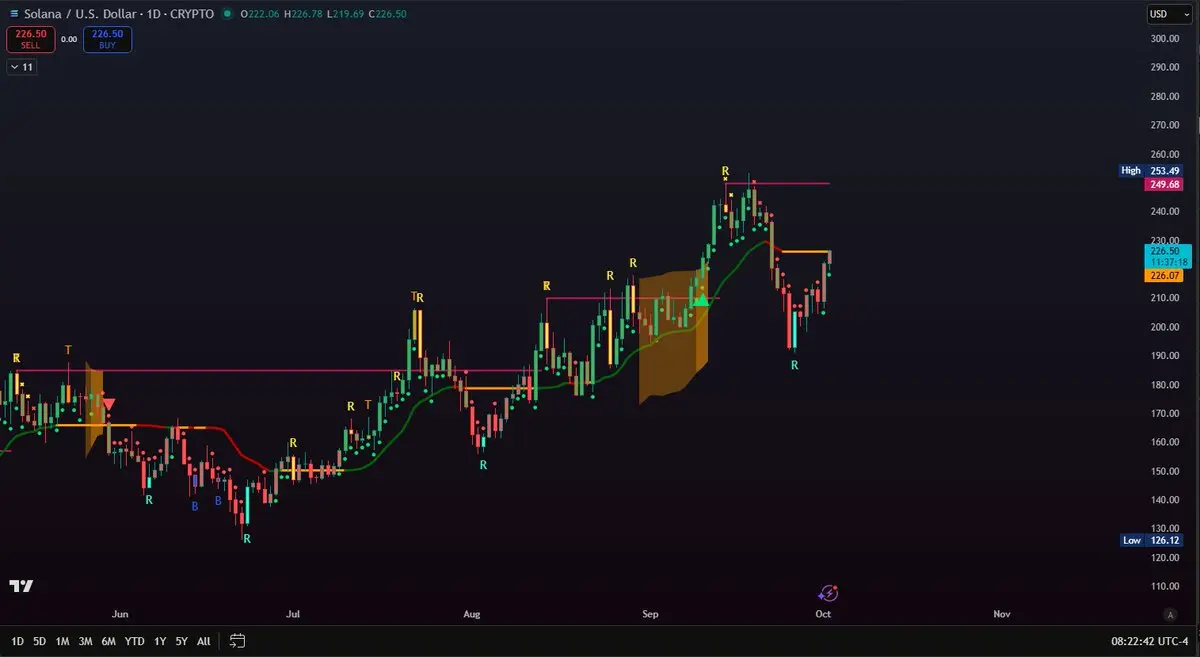Open the Go to date calendar icon
The width and height of the screenshot is (1200, 657).
point(237,641)
